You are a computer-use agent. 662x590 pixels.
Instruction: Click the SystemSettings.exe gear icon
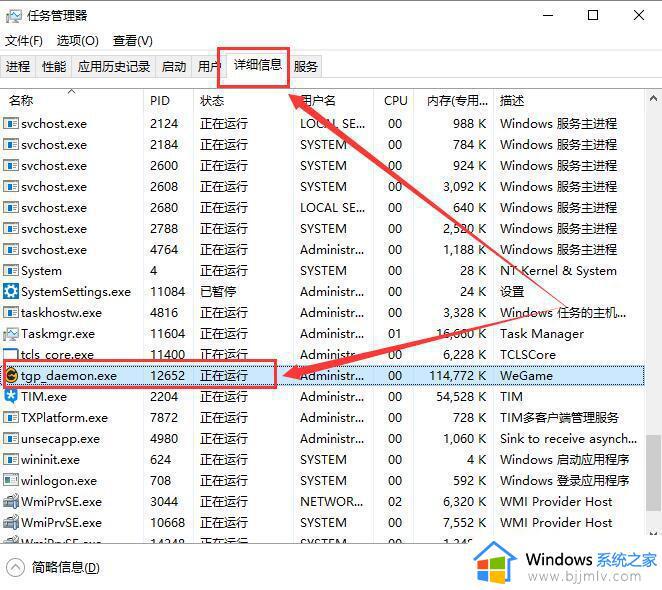[11, 291]
